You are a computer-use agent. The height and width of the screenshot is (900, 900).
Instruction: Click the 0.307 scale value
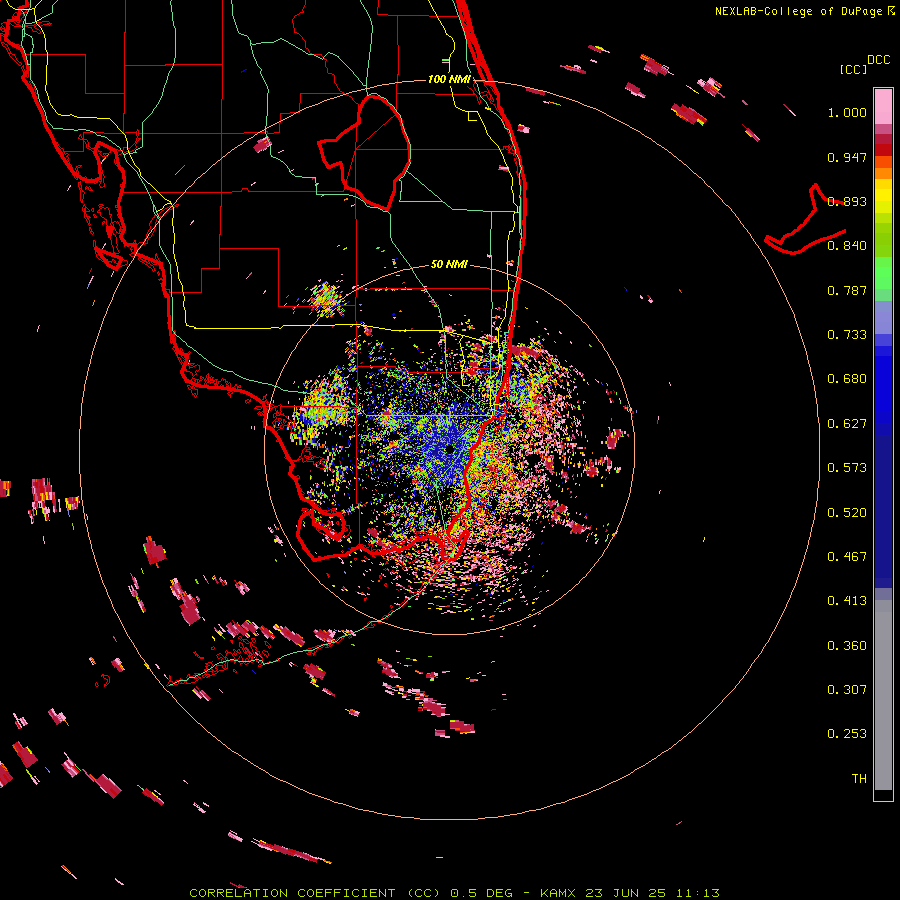(x=847, y=690)
